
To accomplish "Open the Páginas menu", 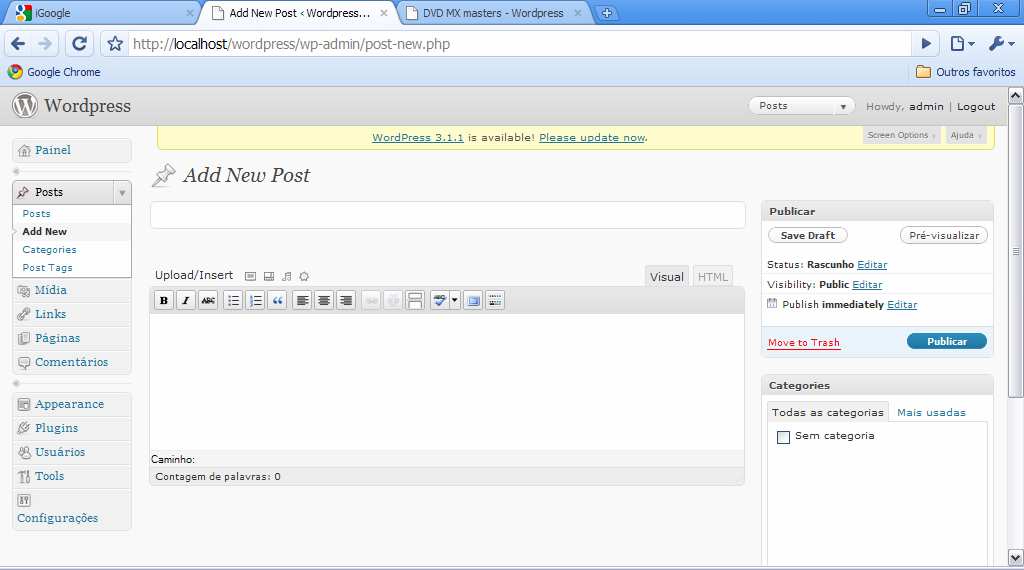I will 57,338.
